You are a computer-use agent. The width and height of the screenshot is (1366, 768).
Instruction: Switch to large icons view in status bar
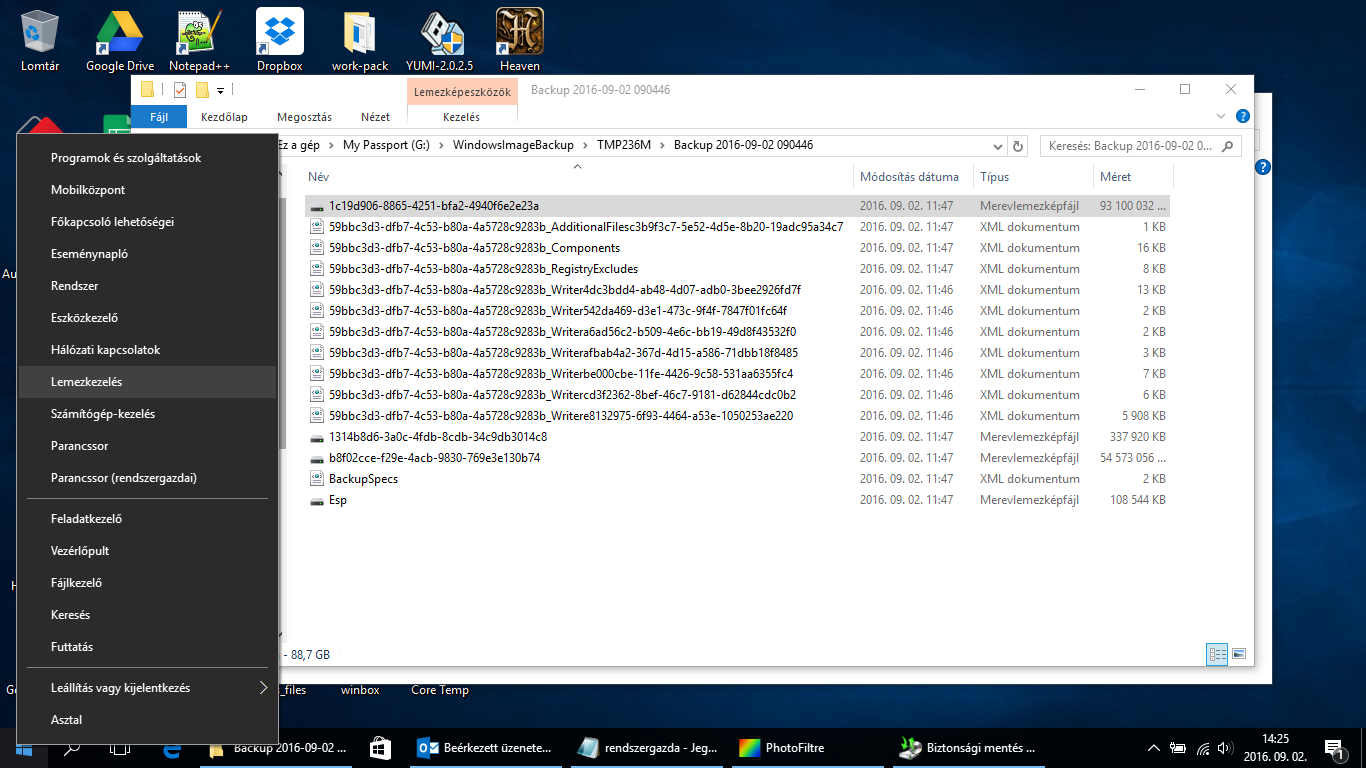1239,654
